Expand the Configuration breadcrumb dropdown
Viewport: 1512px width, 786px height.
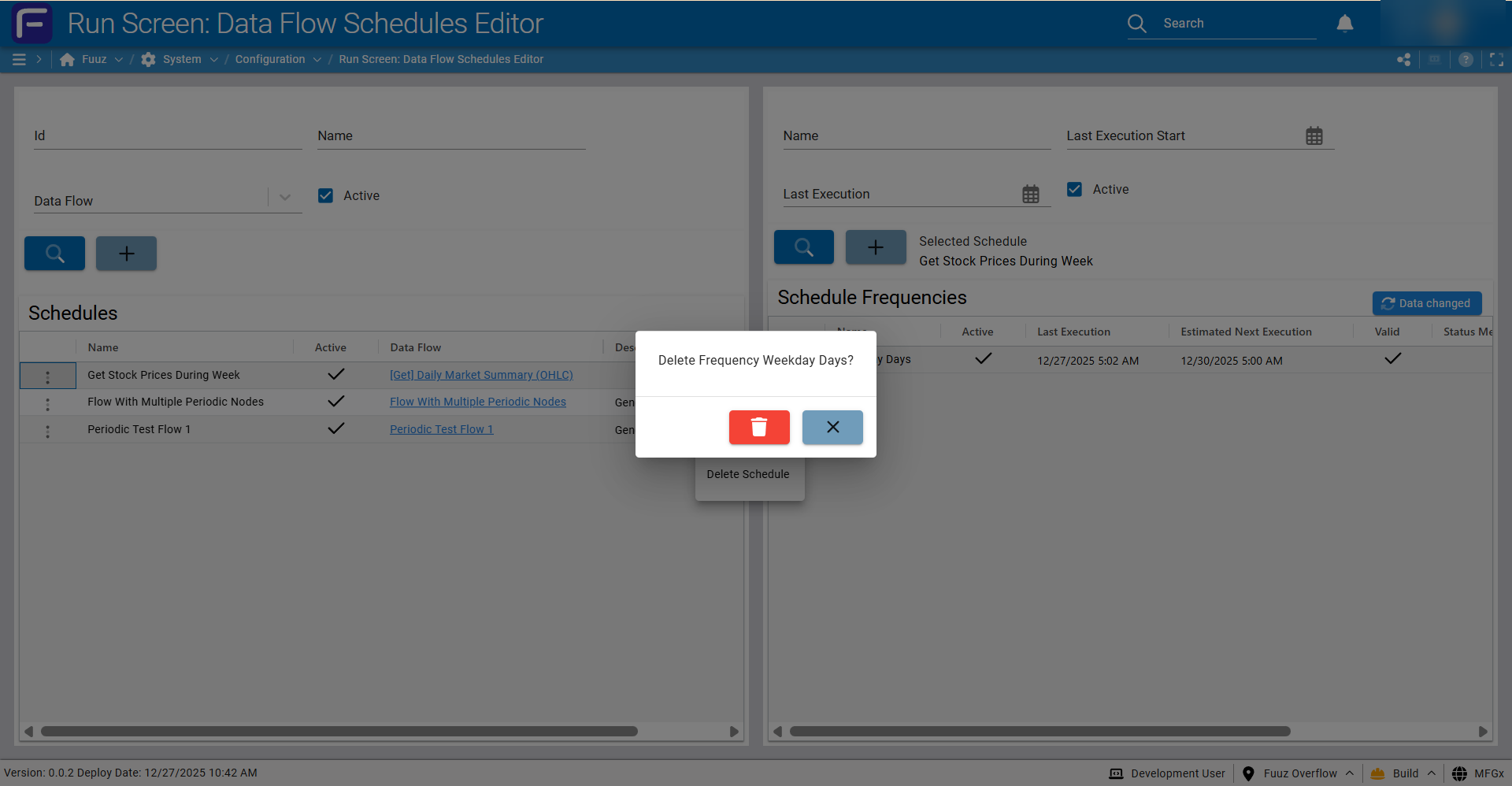pos(317,59)
